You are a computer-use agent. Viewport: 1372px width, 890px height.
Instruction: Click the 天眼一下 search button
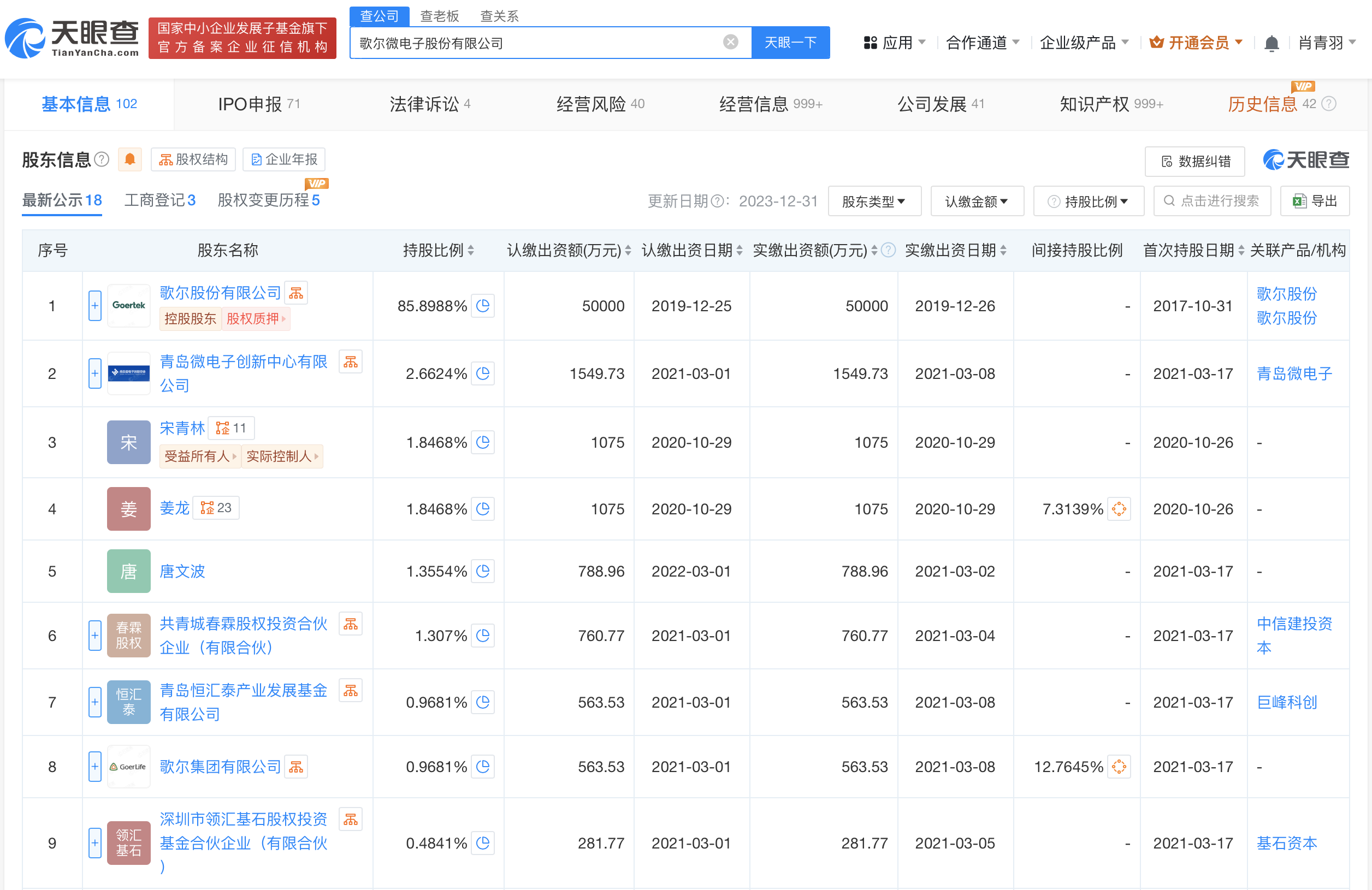click(790, 41)
